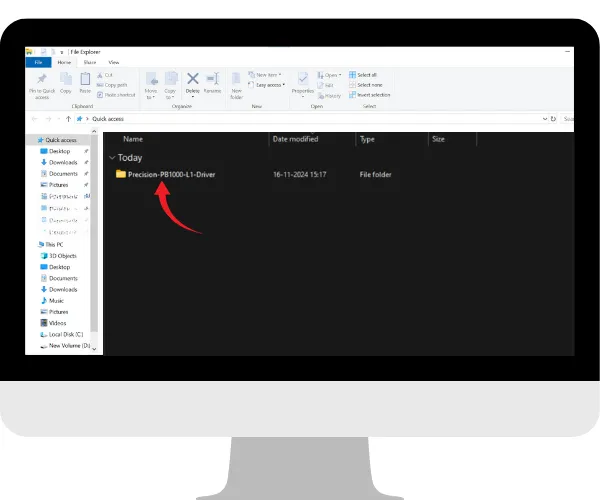
Task: Open recent locations arrow beside Forward
Action: pyautogui.click(x=59, y=119)
